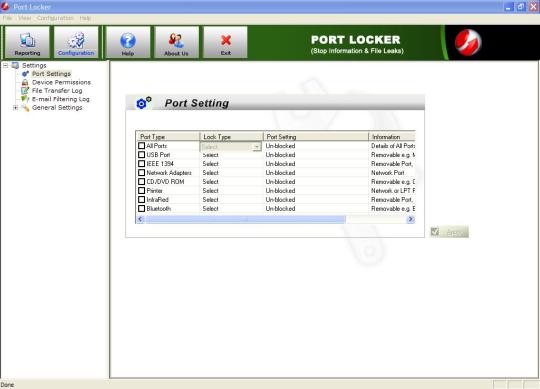Click the Port Settings tree icon
The width and height of the screenshot is (540, 389).
(x=25, y=74)
